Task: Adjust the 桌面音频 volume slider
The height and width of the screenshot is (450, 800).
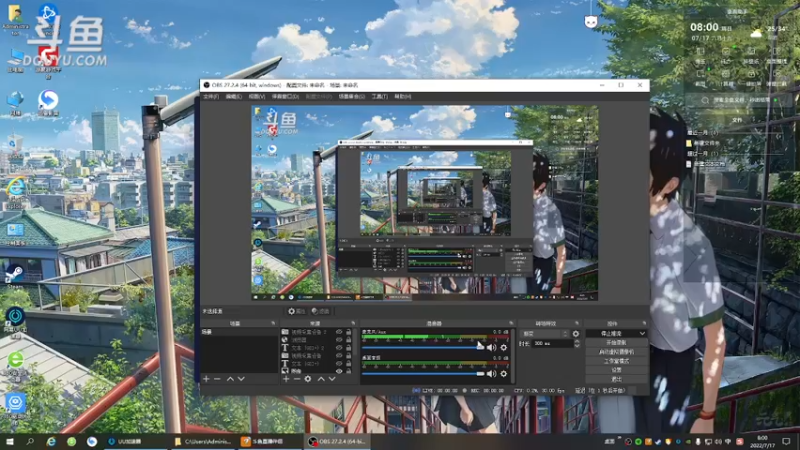Action: (423, 374)
